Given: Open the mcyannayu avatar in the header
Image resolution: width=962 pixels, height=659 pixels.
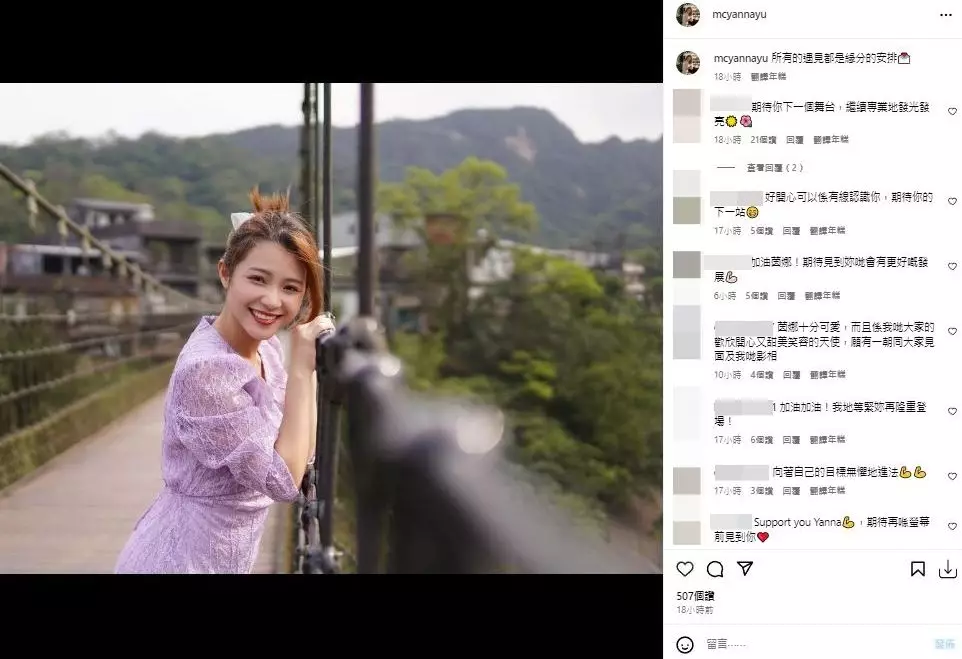Looking at the screenshot, I should 688,15.
